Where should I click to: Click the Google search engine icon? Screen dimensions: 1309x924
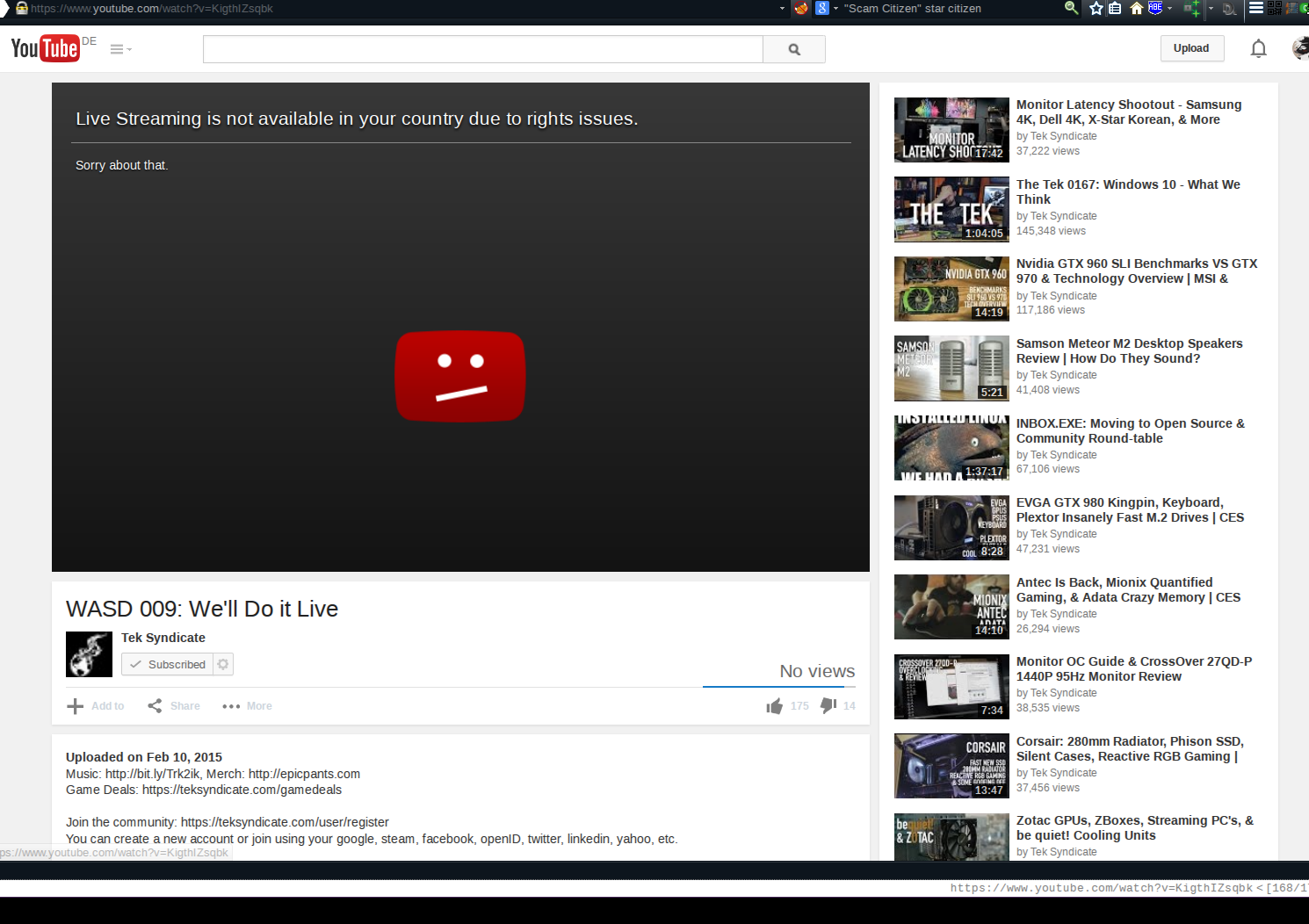(822, 8)
